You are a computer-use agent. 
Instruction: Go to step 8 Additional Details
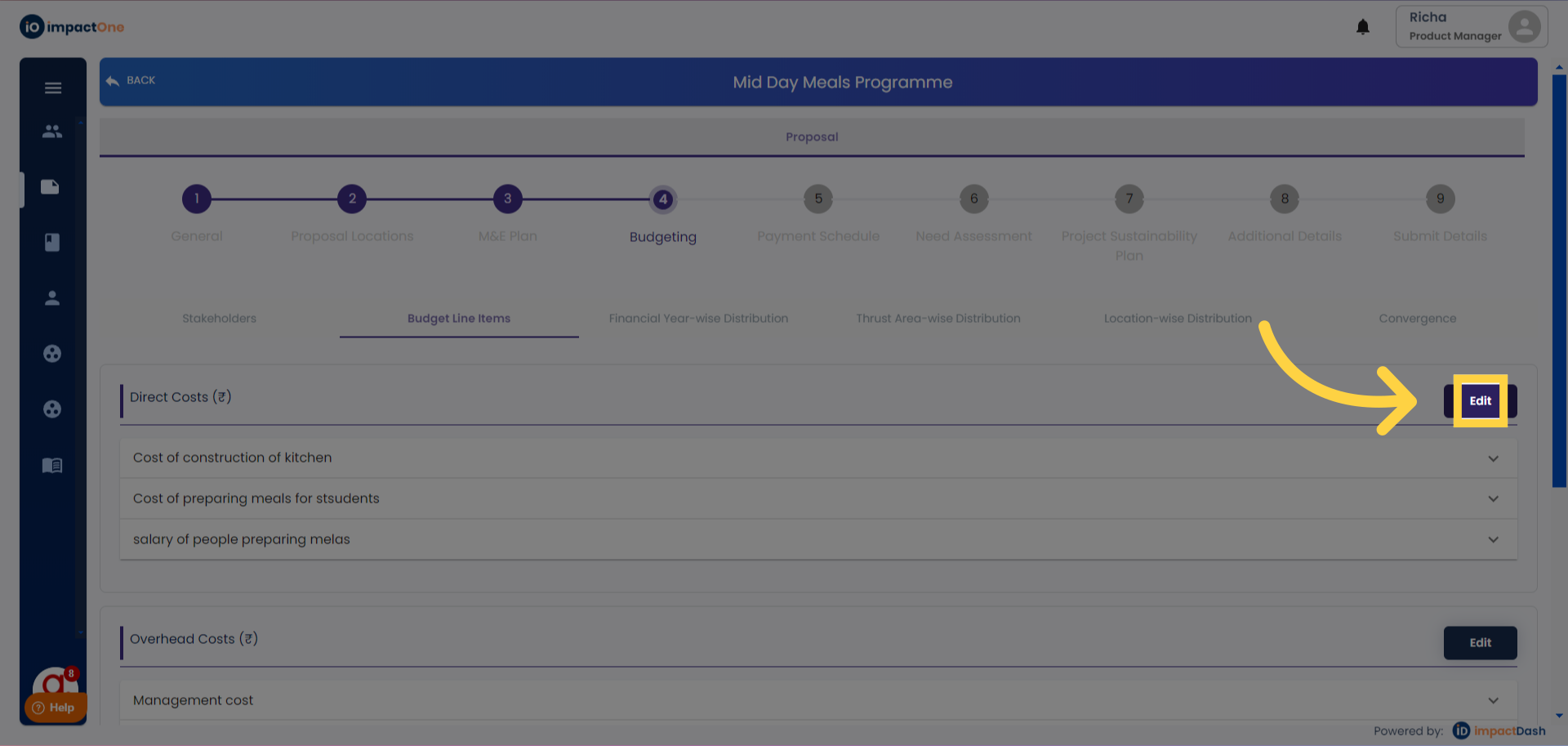point(1285,199)
